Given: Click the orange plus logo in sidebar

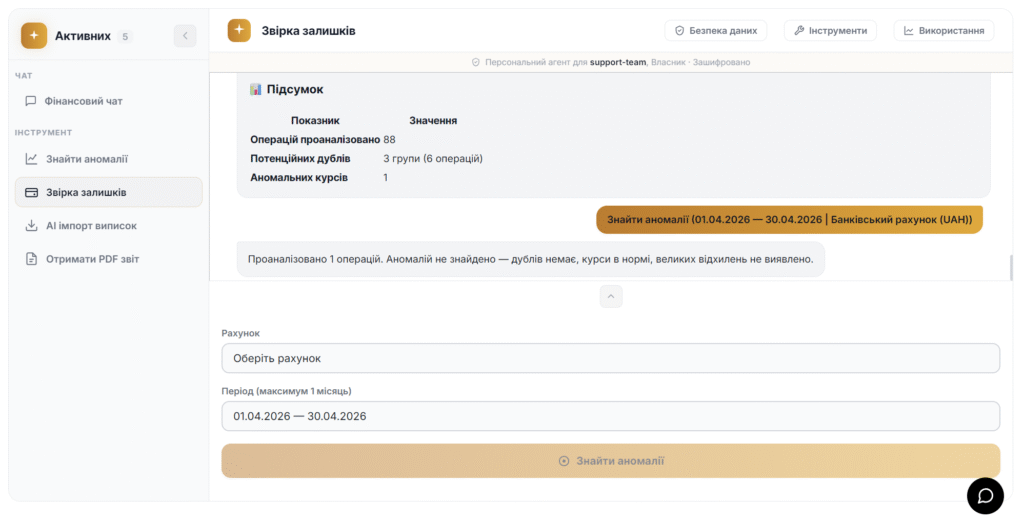Looking at the screenshot, I should coord(34,36).
